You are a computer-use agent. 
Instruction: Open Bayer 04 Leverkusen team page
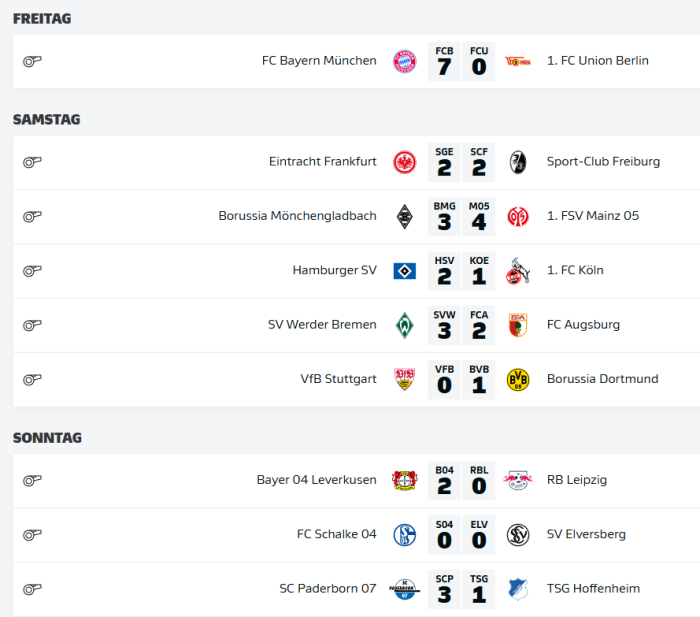[x=317, y=480]
